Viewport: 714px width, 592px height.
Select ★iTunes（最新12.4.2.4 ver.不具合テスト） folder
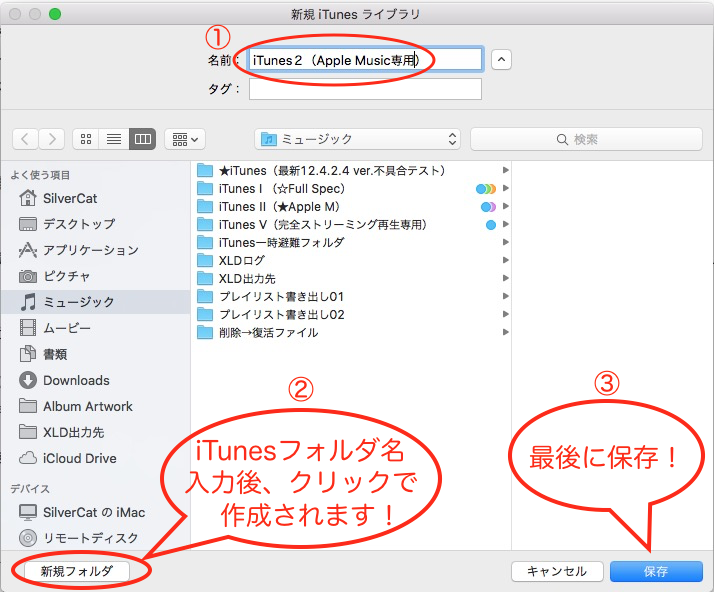tap(353, 171)
